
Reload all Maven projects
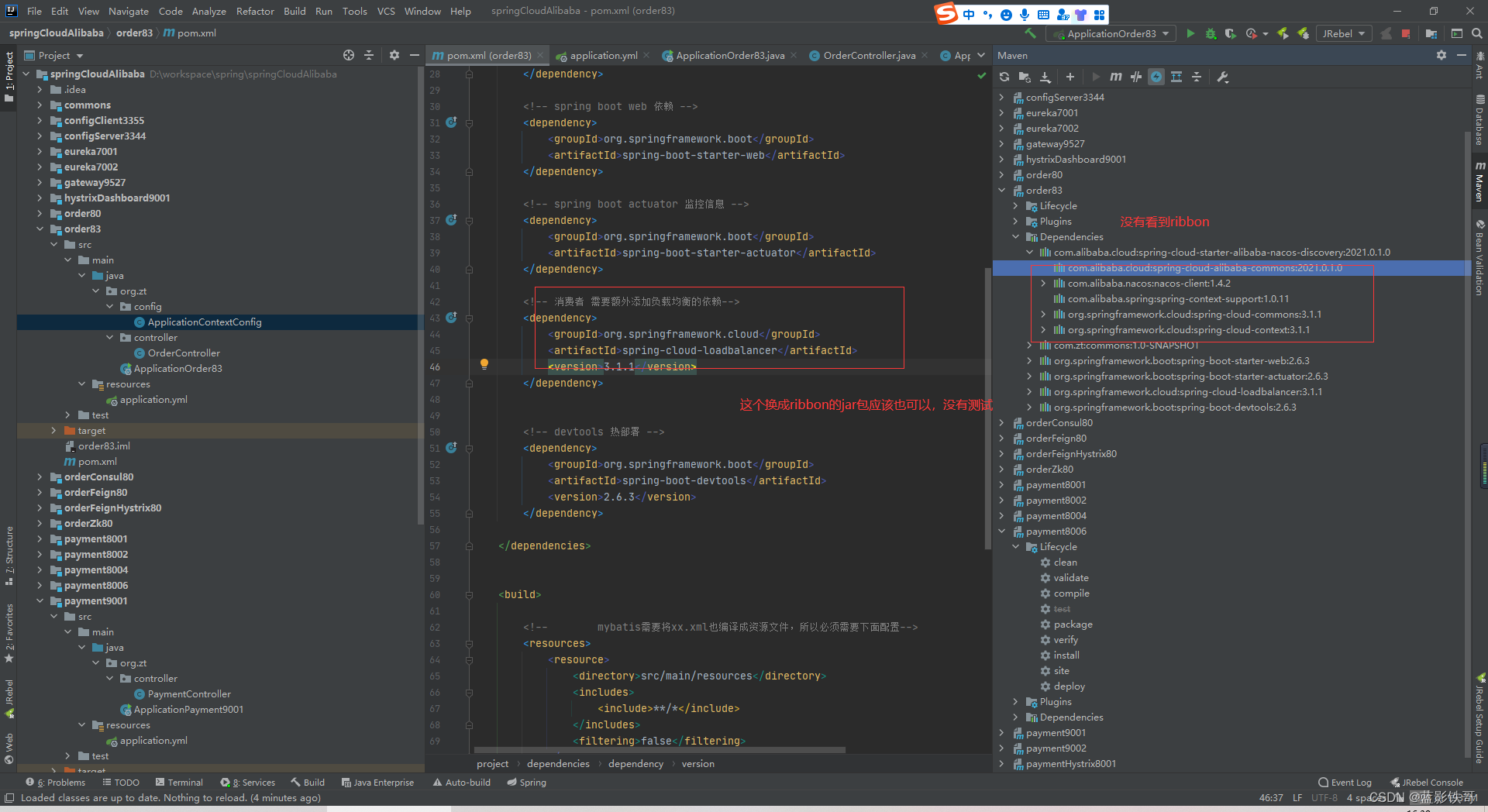pyautogui.click(x=1004, y=77)
